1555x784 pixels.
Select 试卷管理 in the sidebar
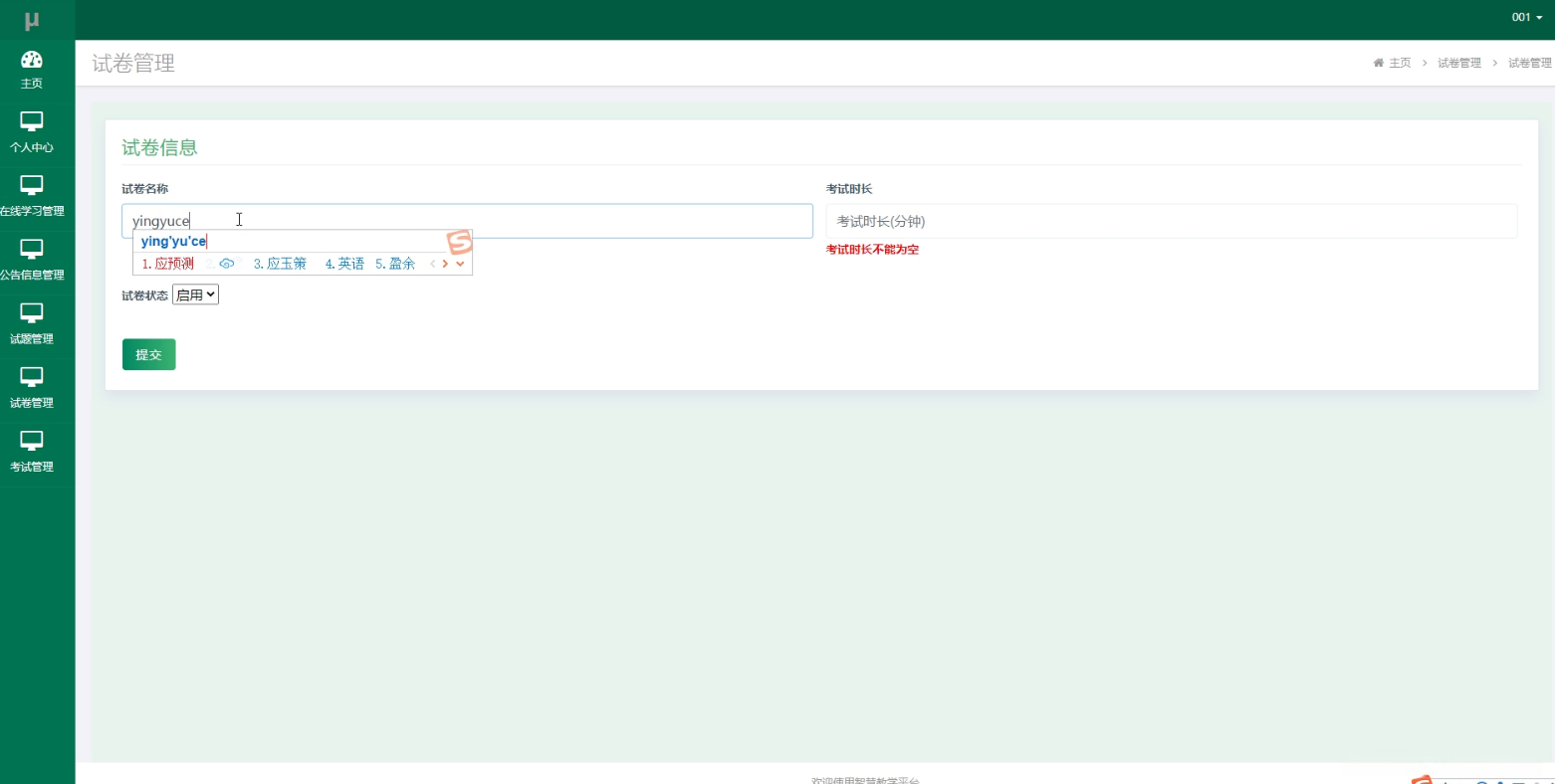click(32, 390)
